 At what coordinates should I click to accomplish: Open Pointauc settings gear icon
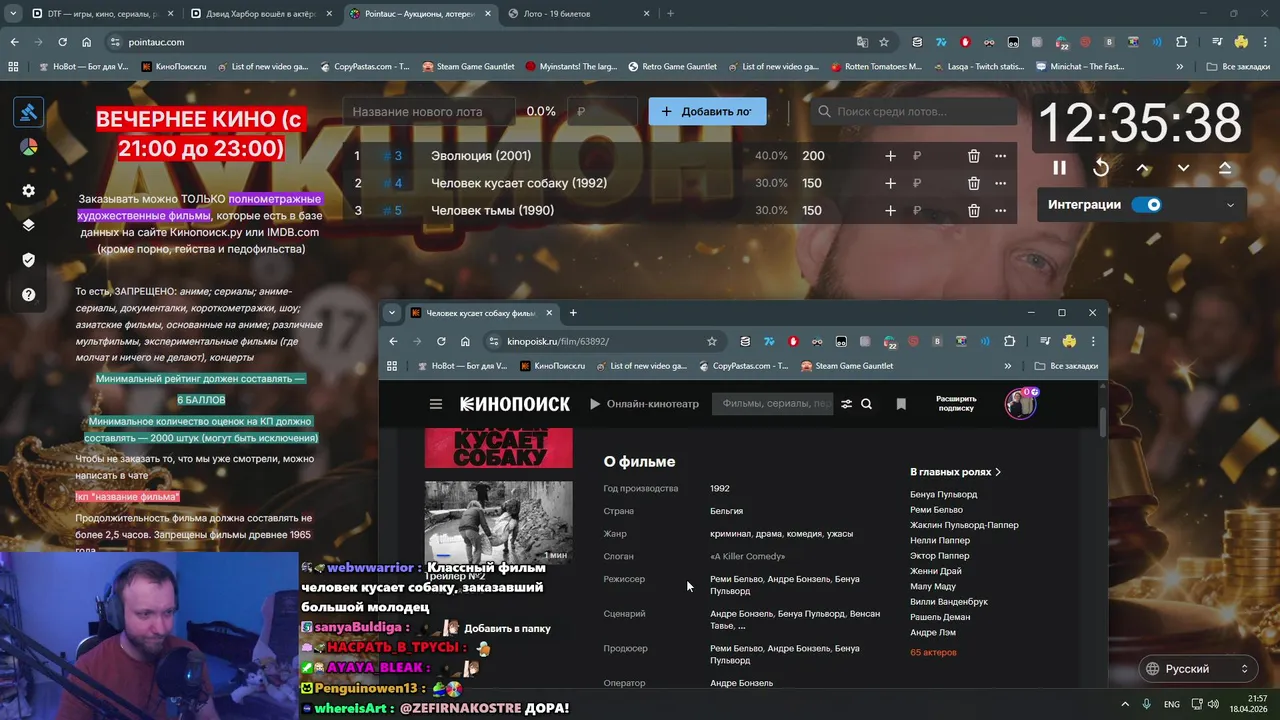[28, 190]
